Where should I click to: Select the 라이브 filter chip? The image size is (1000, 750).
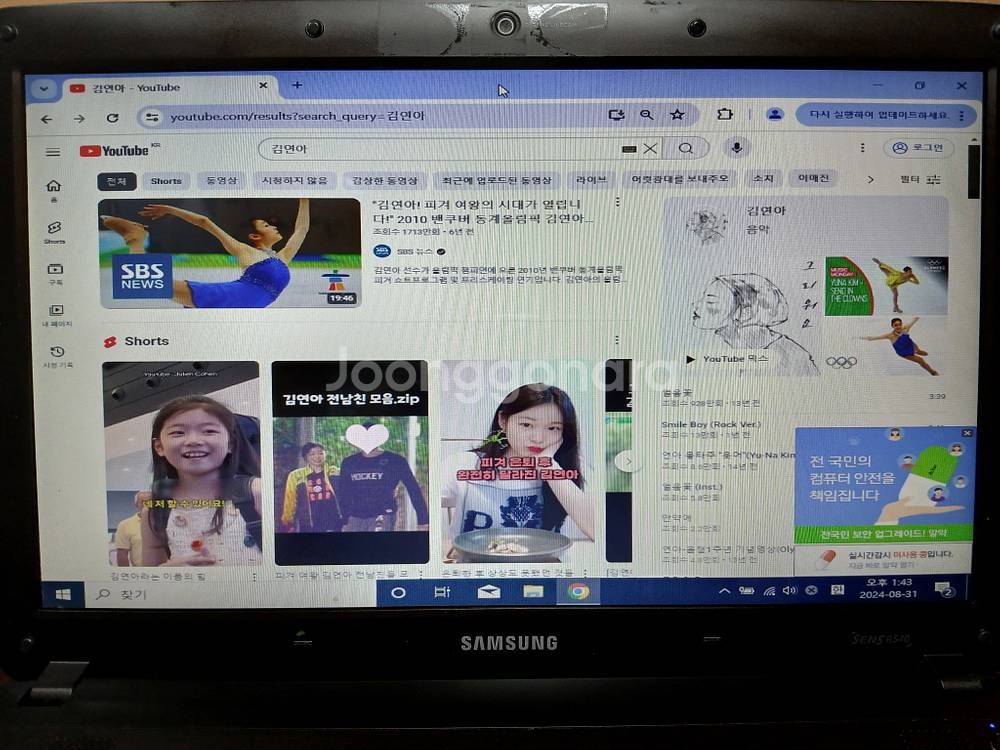click(x=591, y=180)
